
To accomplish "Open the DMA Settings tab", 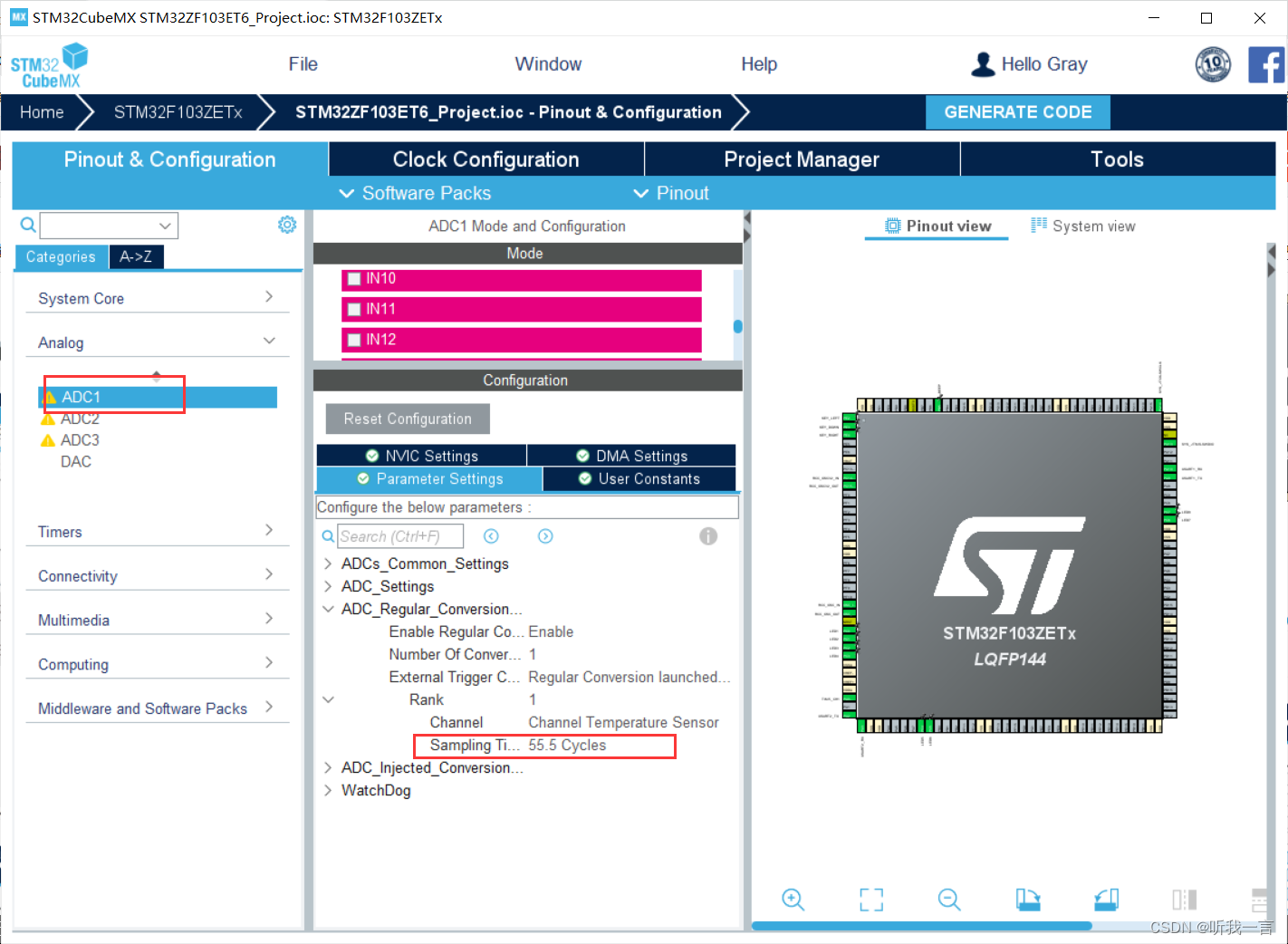I will click(x=631, y=456).
